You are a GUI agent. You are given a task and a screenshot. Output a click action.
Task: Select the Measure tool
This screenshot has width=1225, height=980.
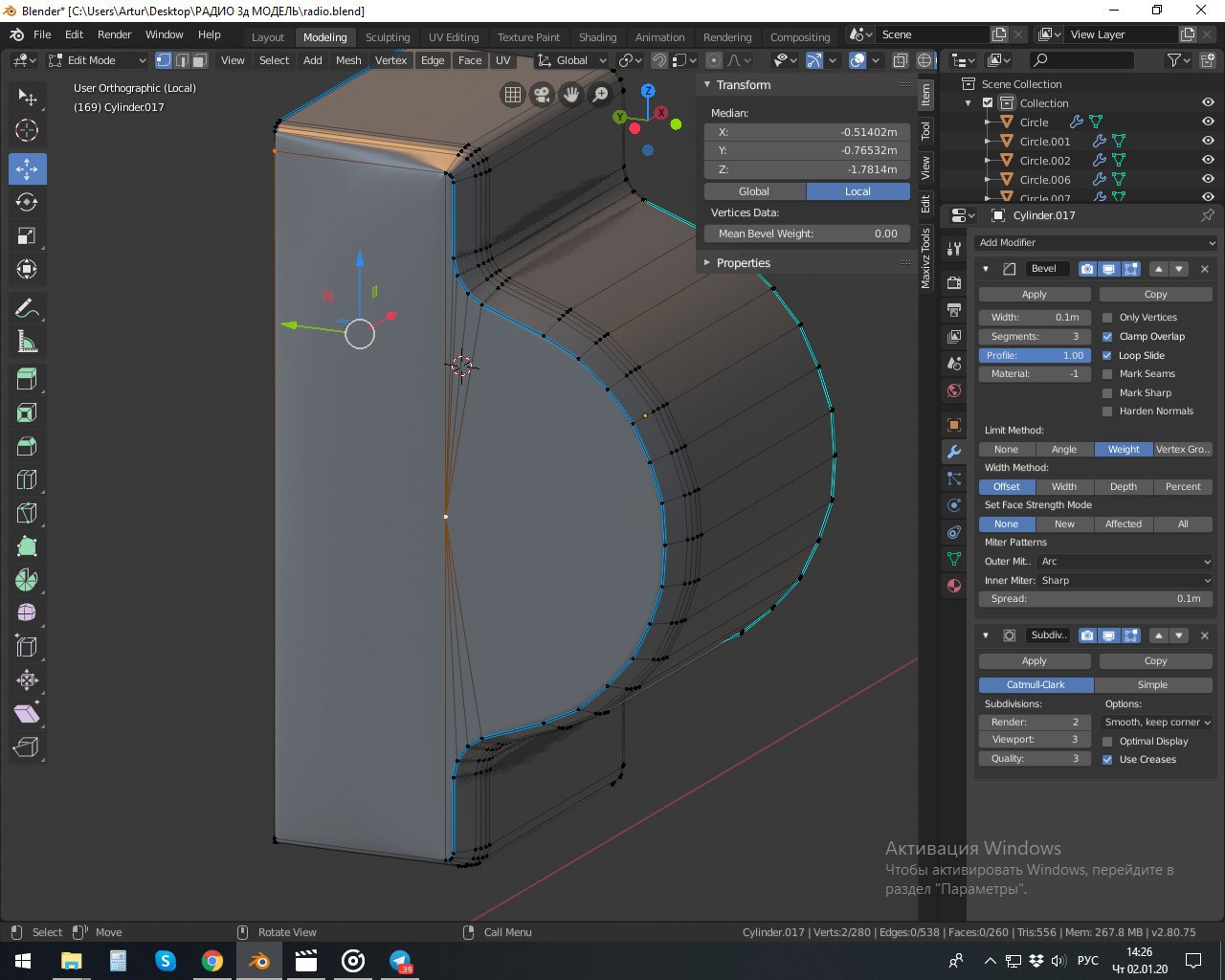[x=27, y=342]
